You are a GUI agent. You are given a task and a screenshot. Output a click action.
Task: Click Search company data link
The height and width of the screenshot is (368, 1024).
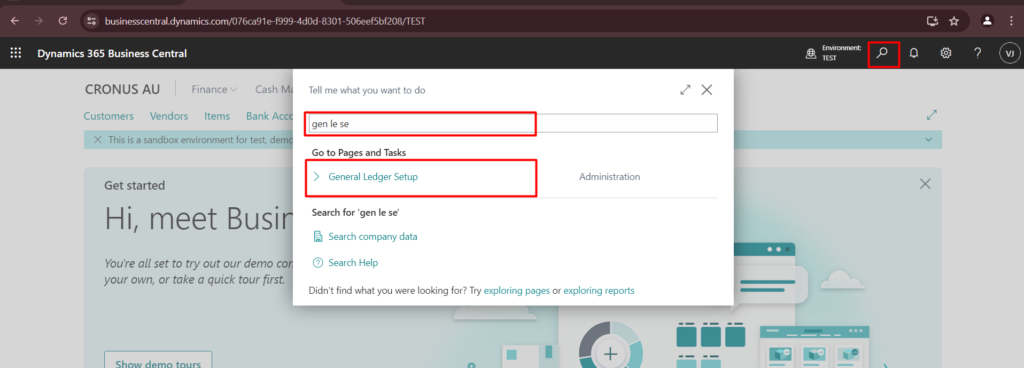tap(372, 237)
